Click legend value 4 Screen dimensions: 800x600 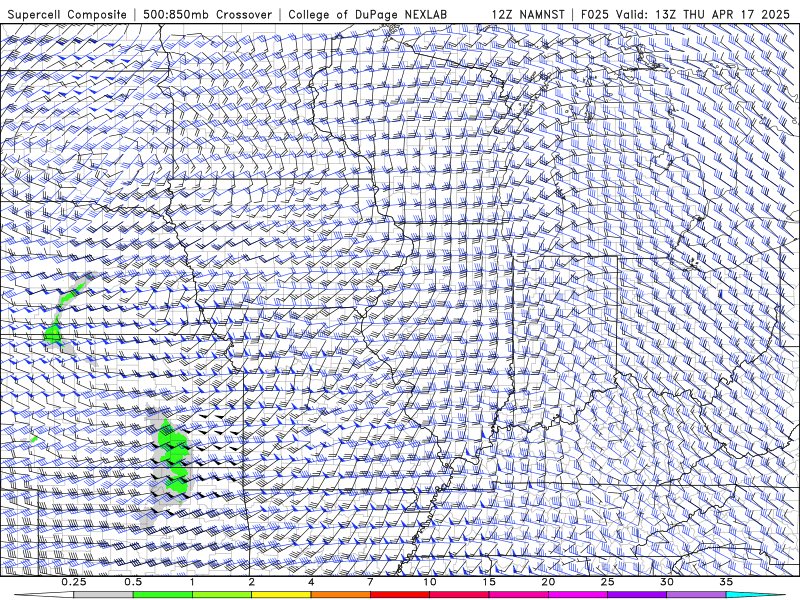tap(311, 582)
